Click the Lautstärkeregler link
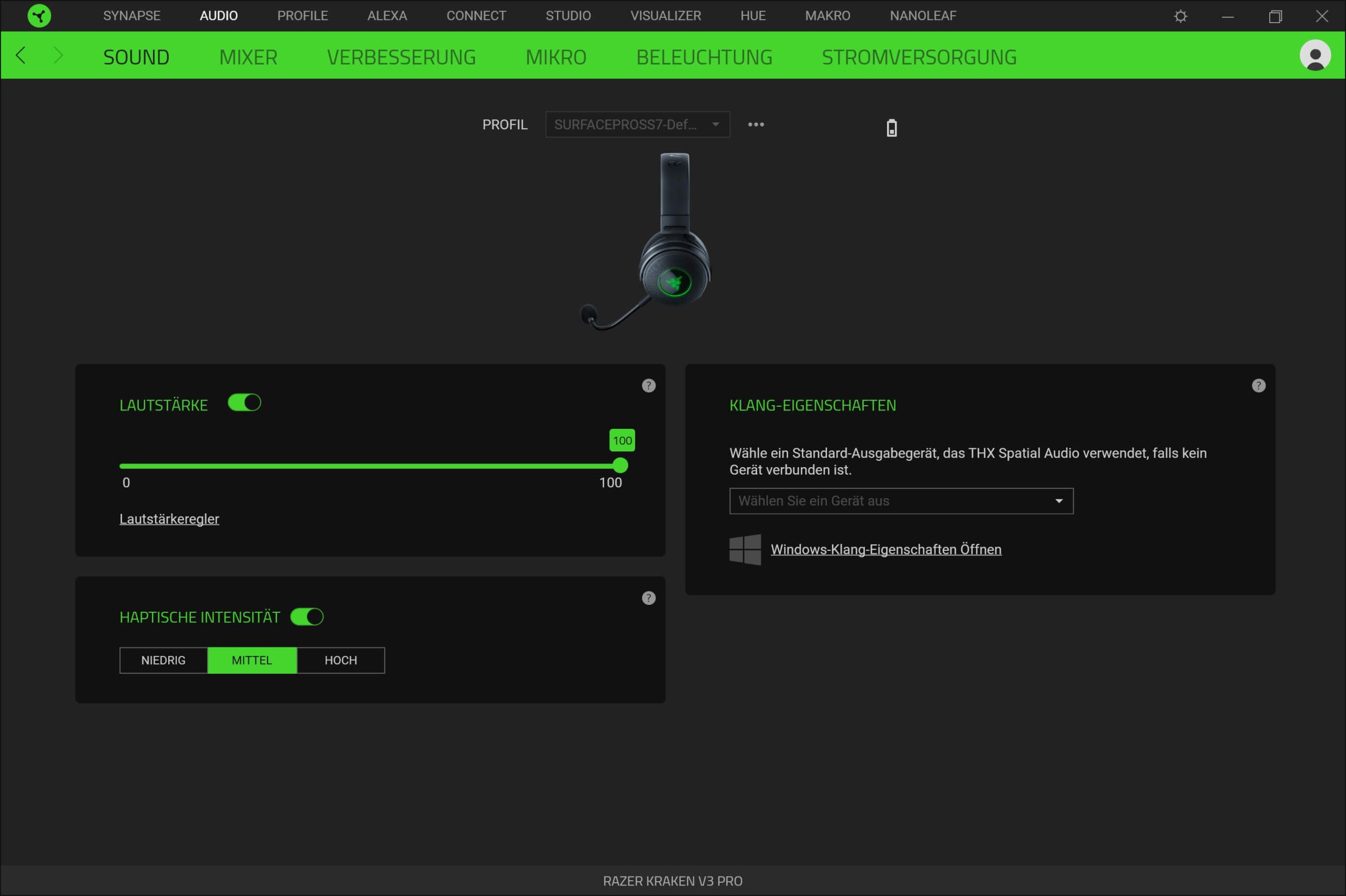The width and height of the screenshot is (1346, 896). (x=169, y=519)
